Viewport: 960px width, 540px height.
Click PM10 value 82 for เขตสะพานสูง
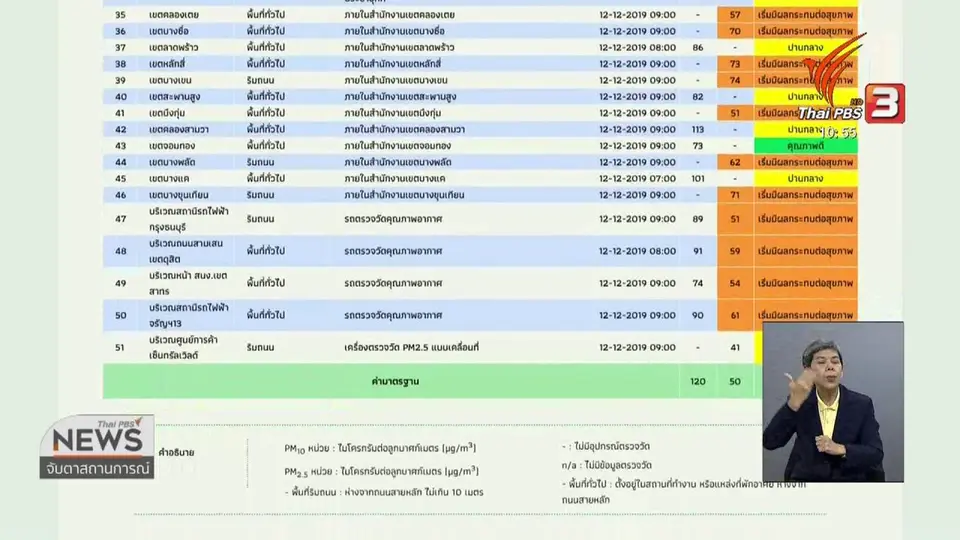pos(697,97)
